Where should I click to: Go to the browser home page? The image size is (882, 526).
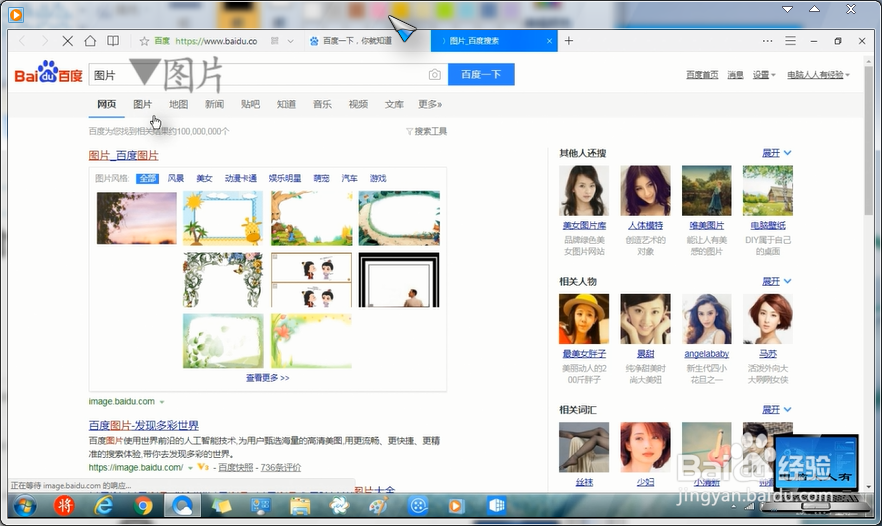(90, 41)
